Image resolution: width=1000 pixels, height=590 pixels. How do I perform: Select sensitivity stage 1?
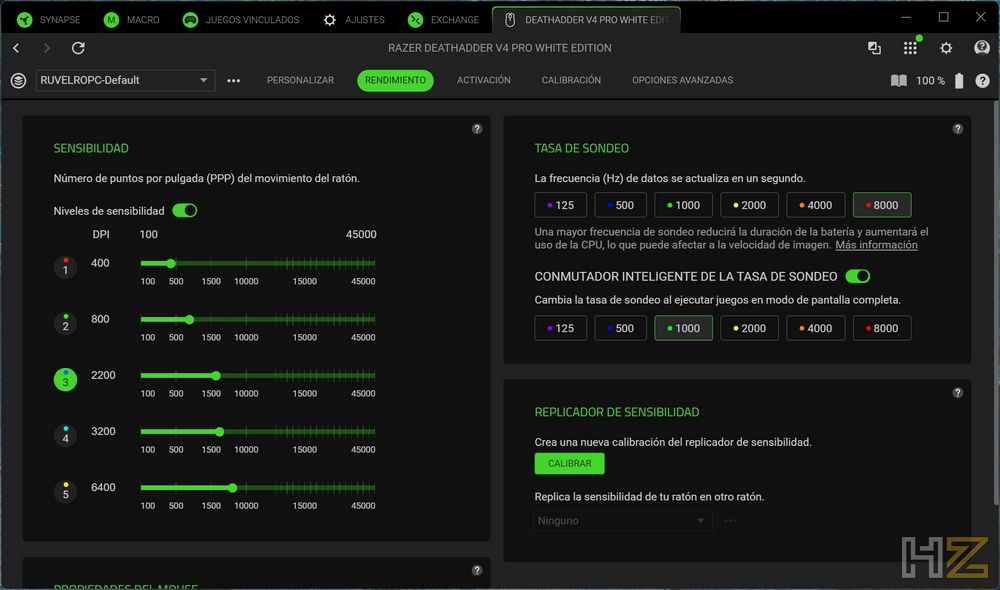point(65,267)
